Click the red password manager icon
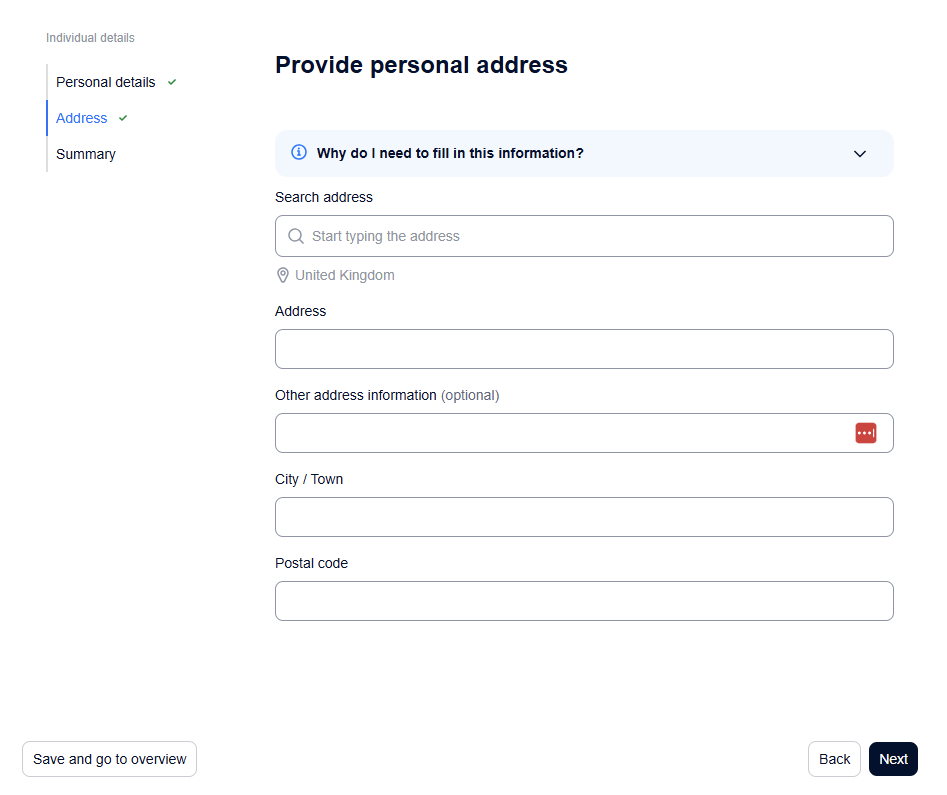 865,433
